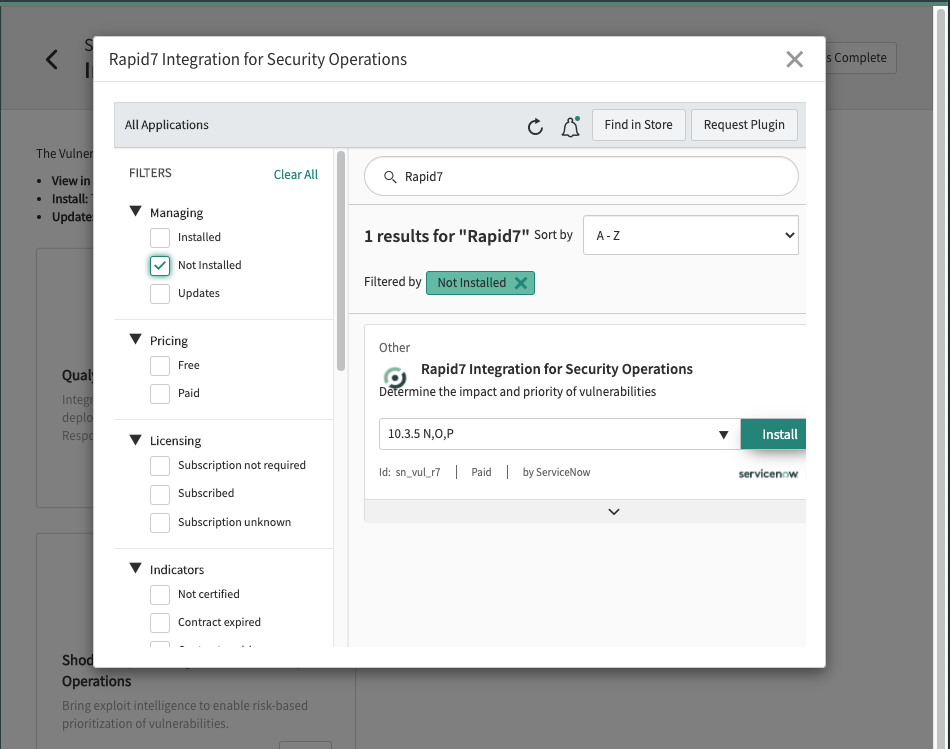Screen dimensions: 950x749
Task: Click the filters panel scrollbar
Action: point(340,261)
